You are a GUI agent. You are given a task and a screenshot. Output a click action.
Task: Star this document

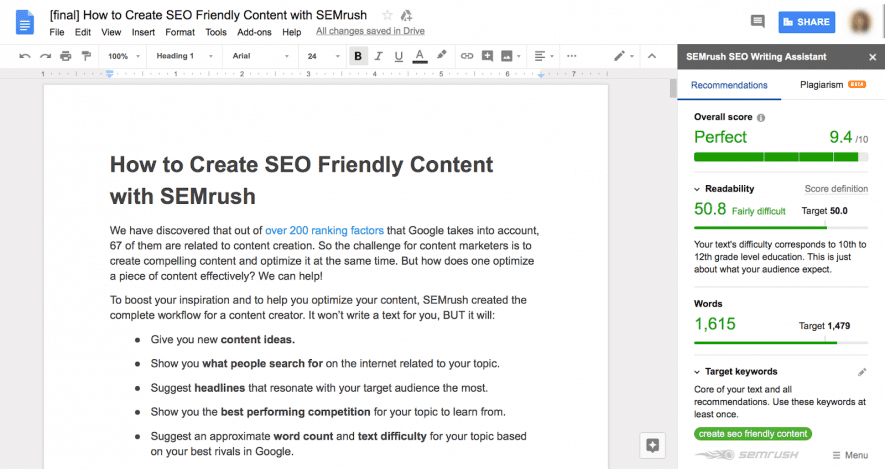[387, 15]
